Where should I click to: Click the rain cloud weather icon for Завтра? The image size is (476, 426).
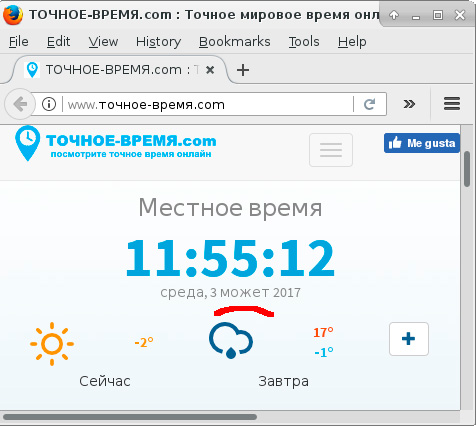[231, 340]
